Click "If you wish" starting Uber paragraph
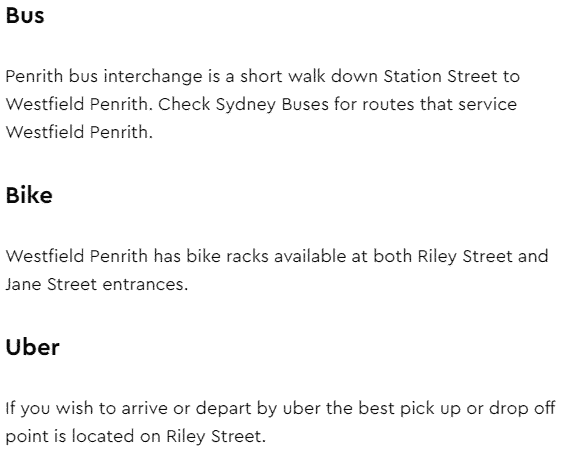The height and width of the screenshot is (449, 562). click(x=49, y=409)
